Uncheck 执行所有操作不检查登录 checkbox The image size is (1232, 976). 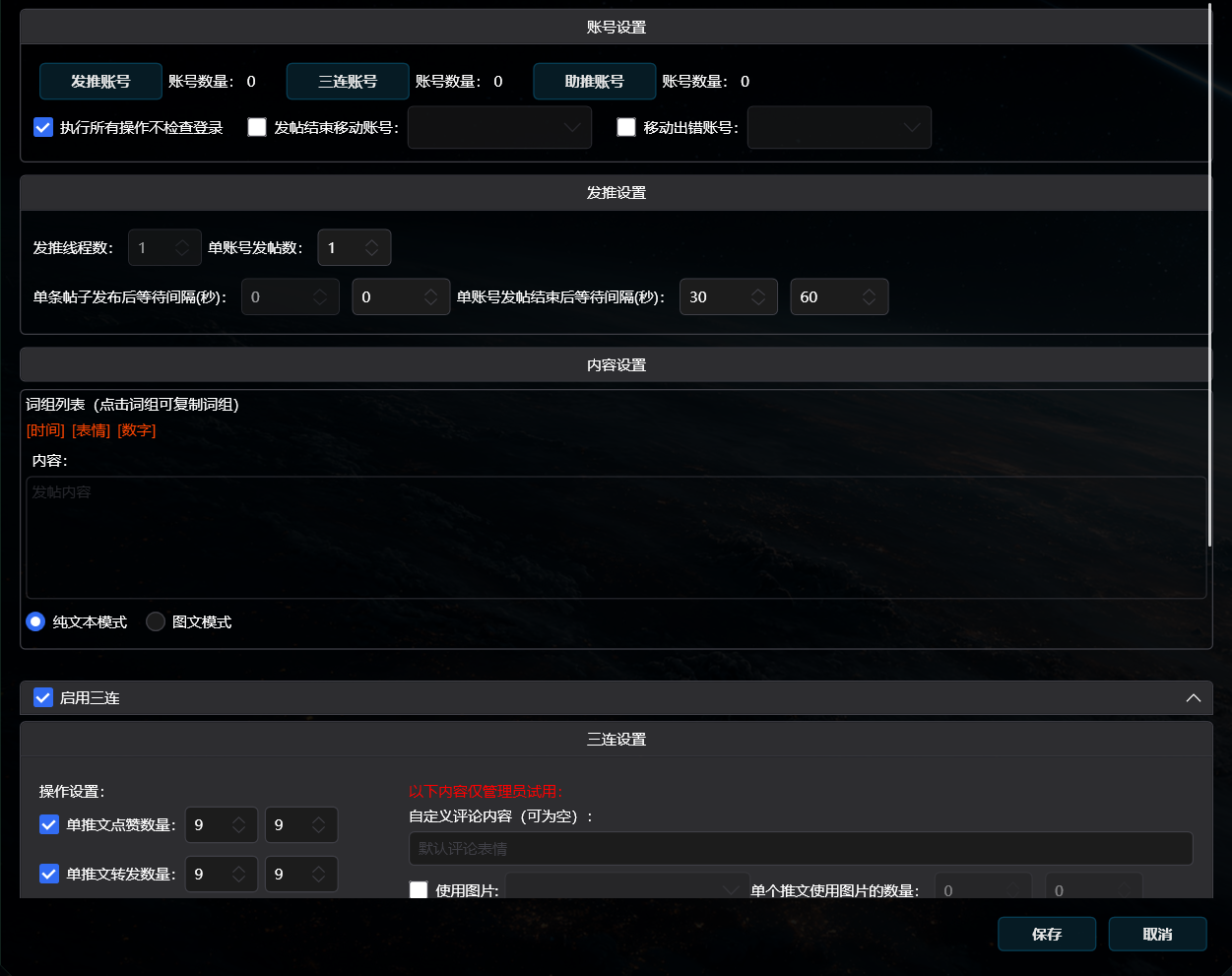pos(43,127)
